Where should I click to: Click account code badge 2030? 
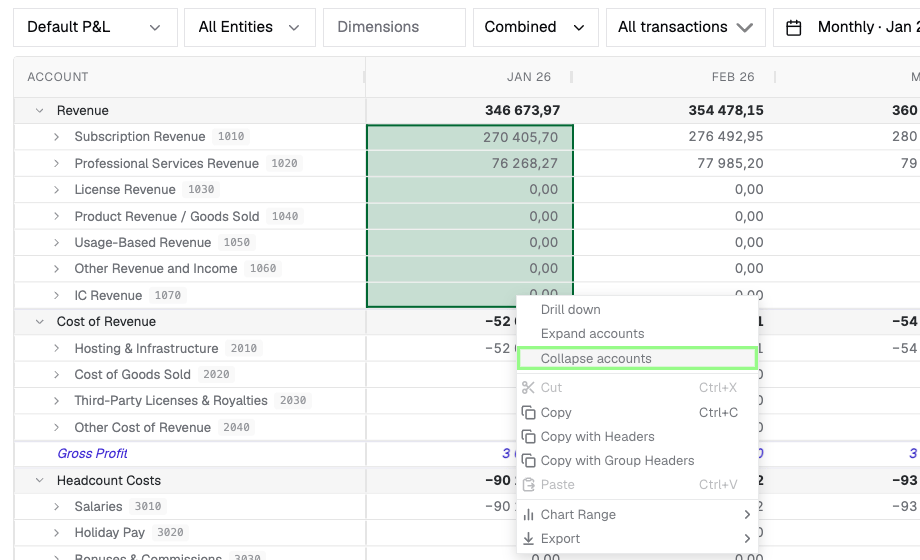click(x=293, y=401)
